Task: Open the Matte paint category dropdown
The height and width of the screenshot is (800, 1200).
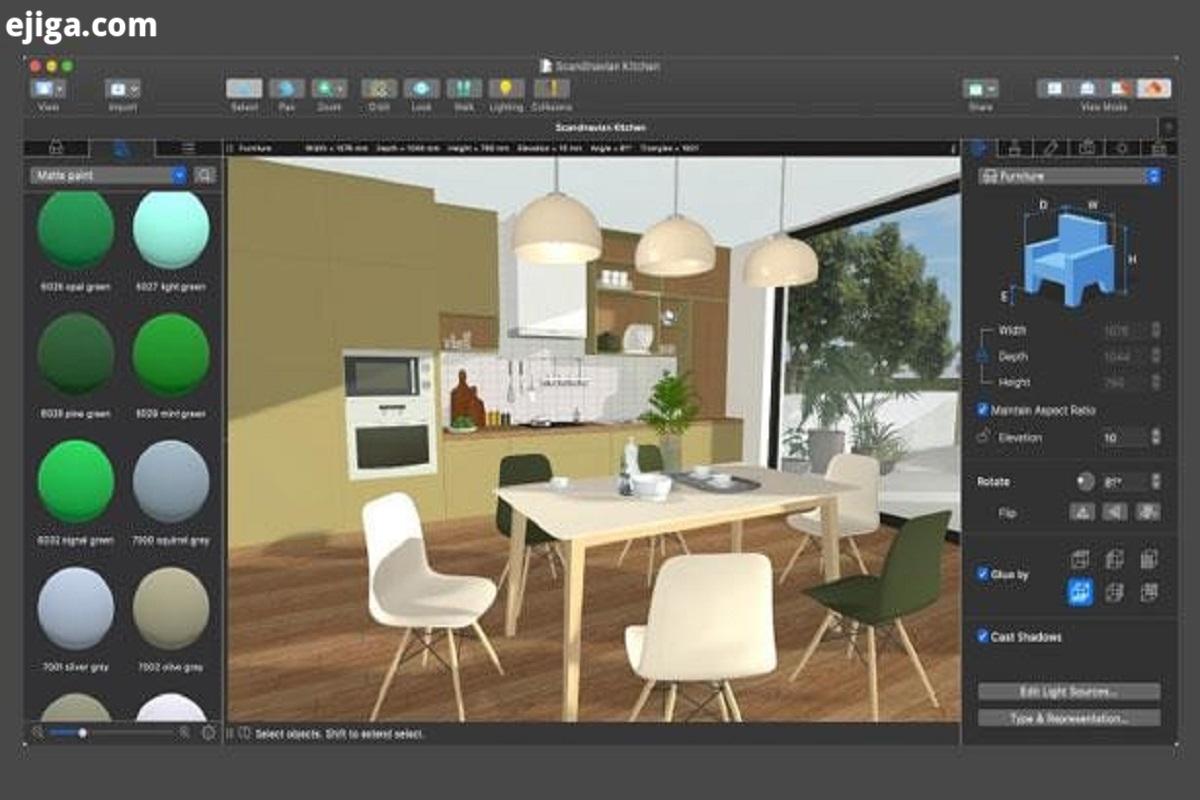Action: point(108,175)
